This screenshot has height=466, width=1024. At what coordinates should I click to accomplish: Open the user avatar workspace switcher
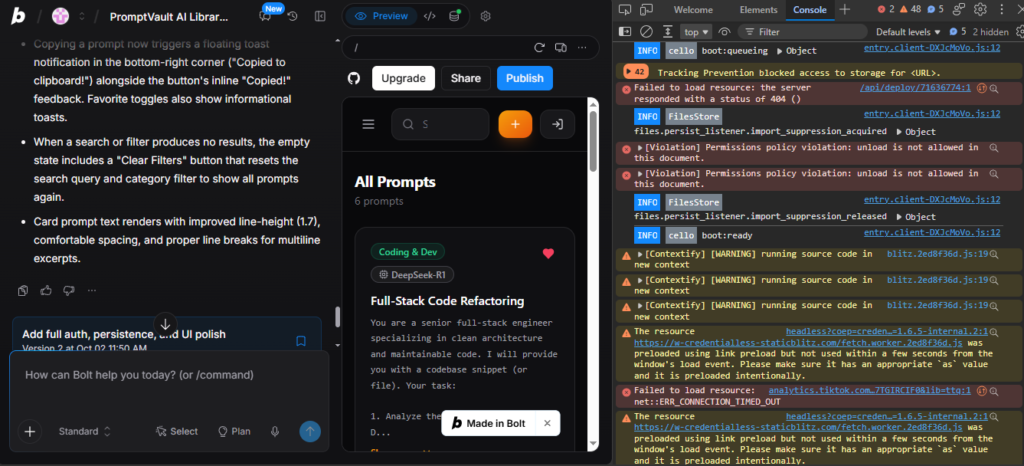61,16
